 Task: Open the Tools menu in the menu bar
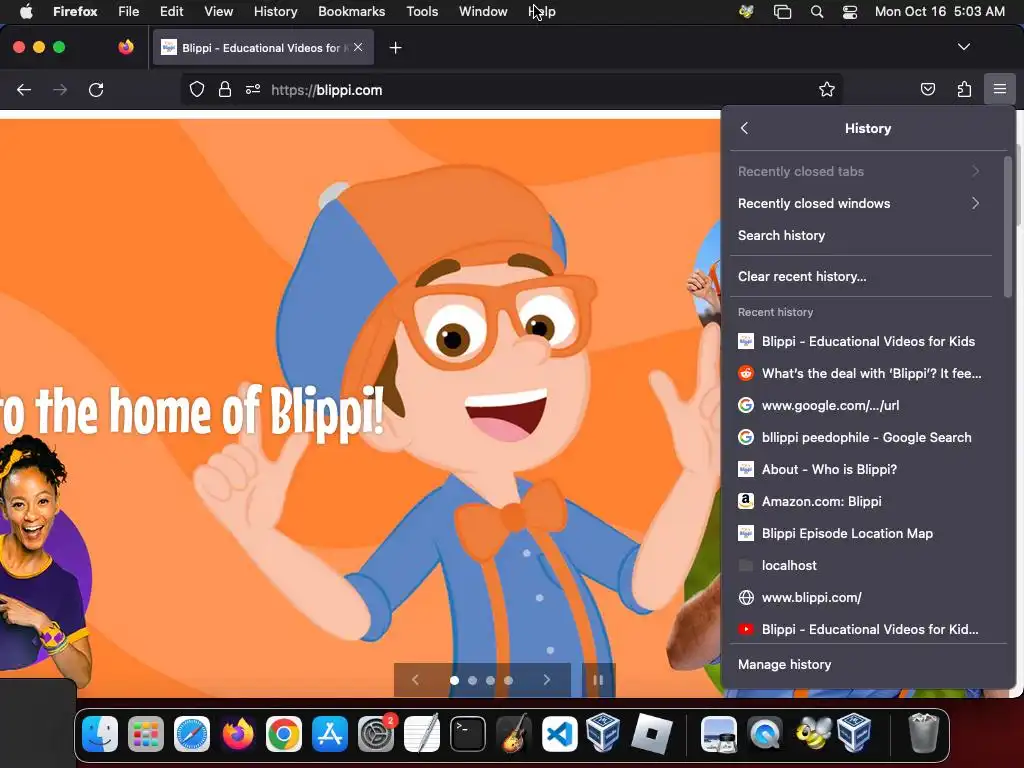point(422,11)
